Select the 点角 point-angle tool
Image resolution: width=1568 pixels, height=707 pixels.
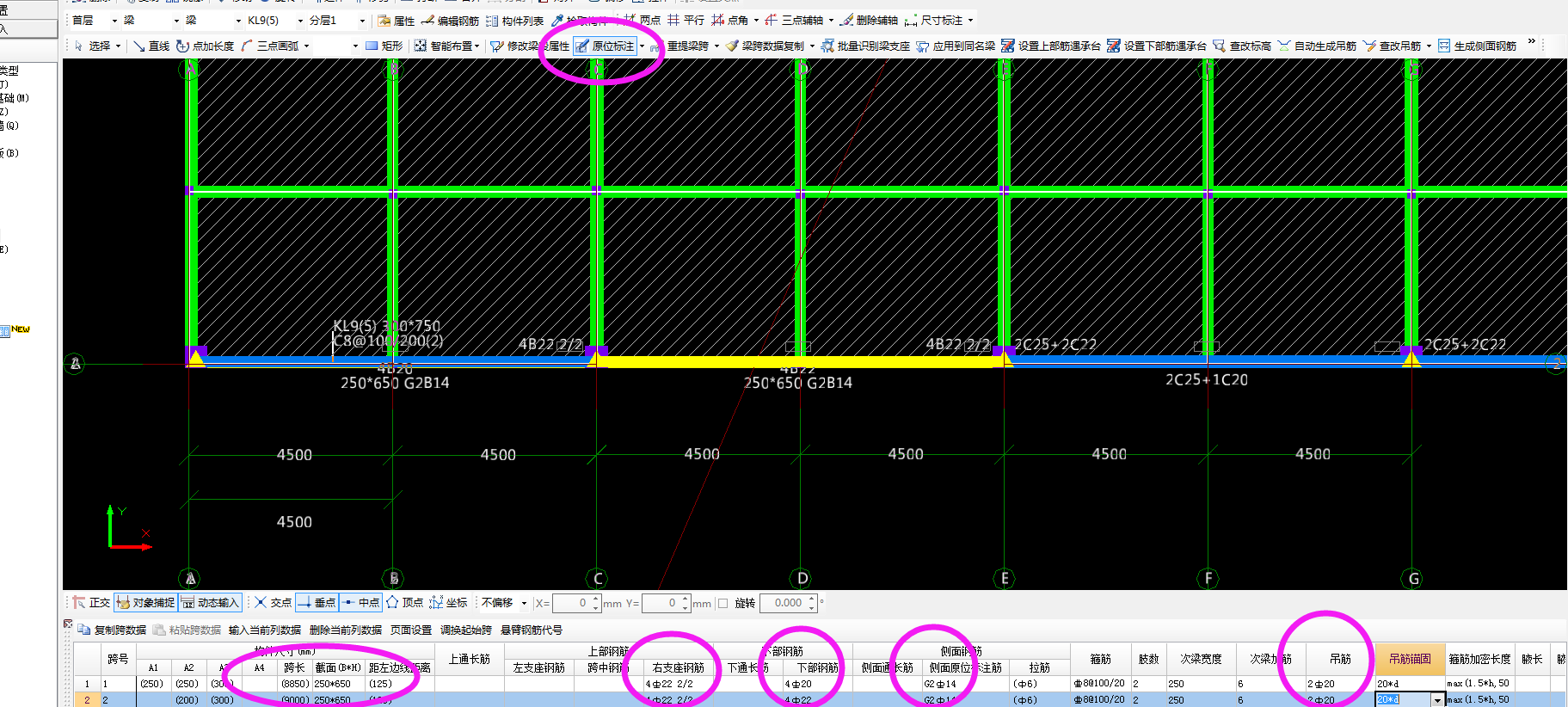pos(730,20)
